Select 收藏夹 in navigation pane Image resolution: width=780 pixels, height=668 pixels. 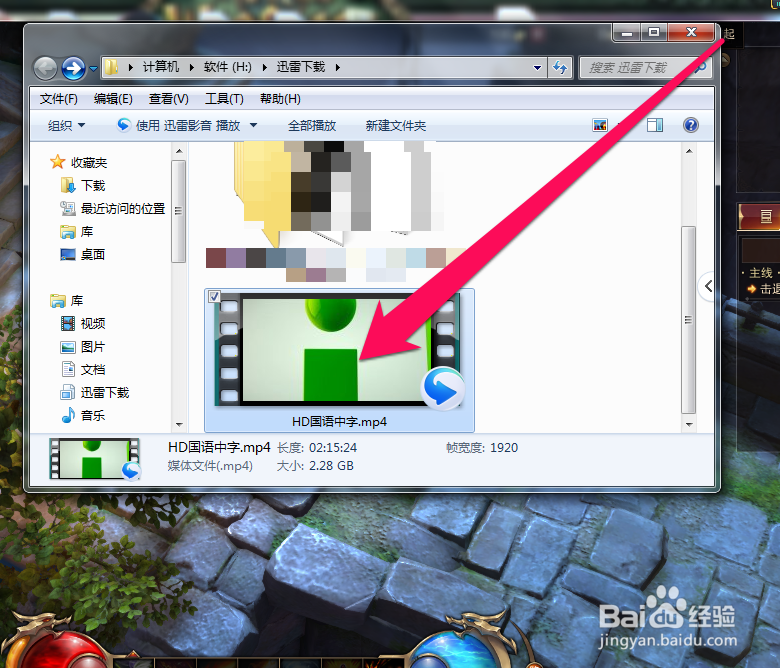[79, 162]
